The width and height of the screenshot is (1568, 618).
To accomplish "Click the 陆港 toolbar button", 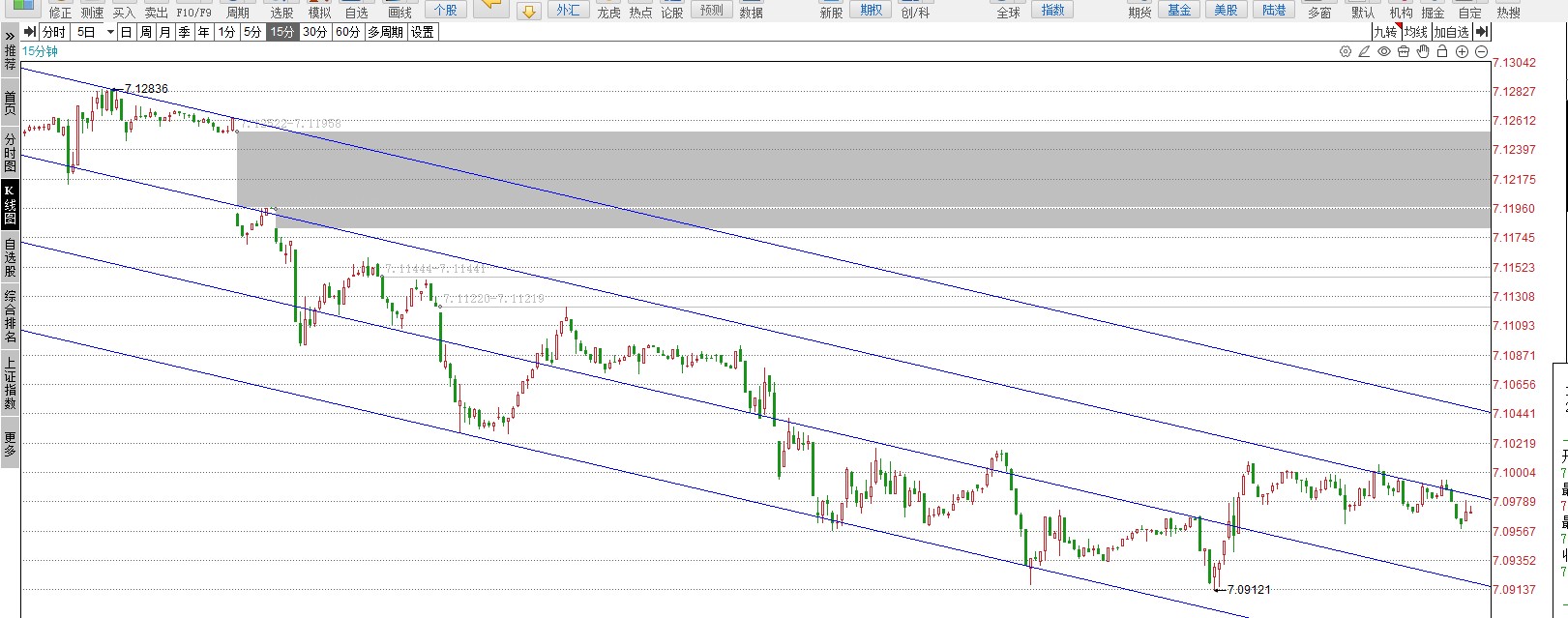I will coord(1275,10).
